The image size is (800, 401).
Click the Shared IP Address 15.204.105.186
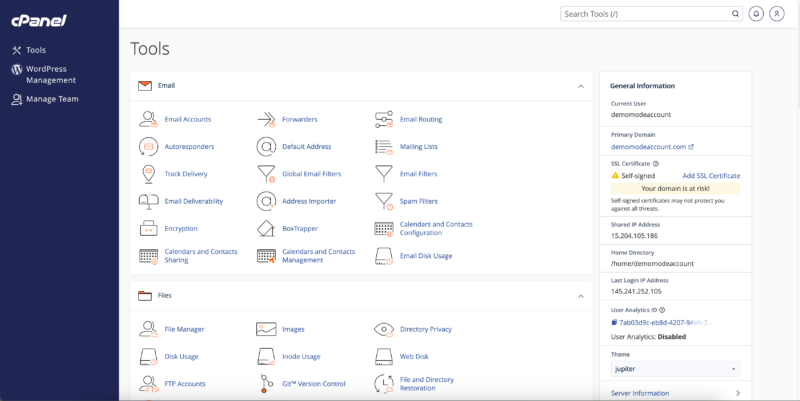pos(634,236)
